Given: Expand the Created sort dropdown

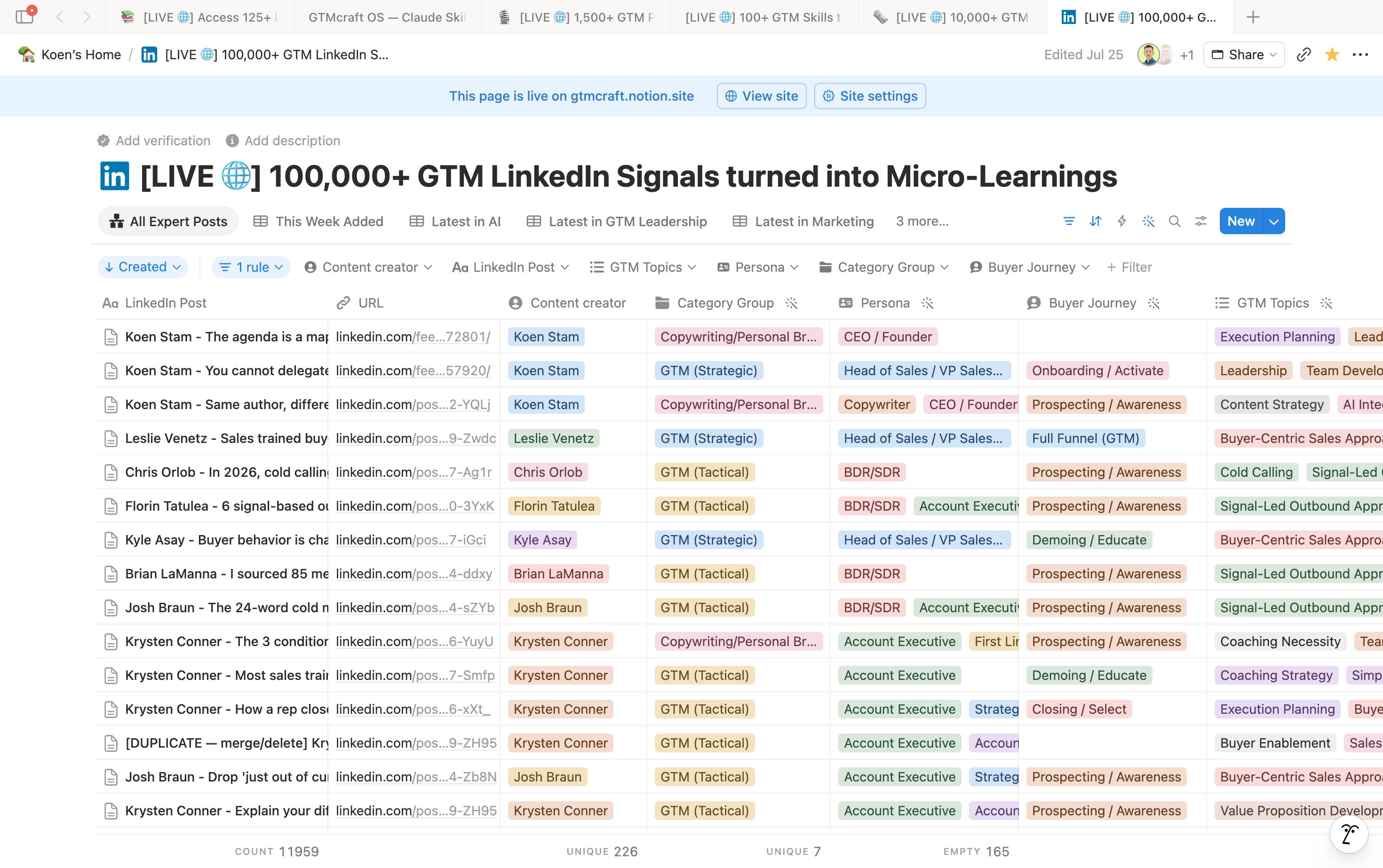Looking at the screenshot, I should 143,267.
